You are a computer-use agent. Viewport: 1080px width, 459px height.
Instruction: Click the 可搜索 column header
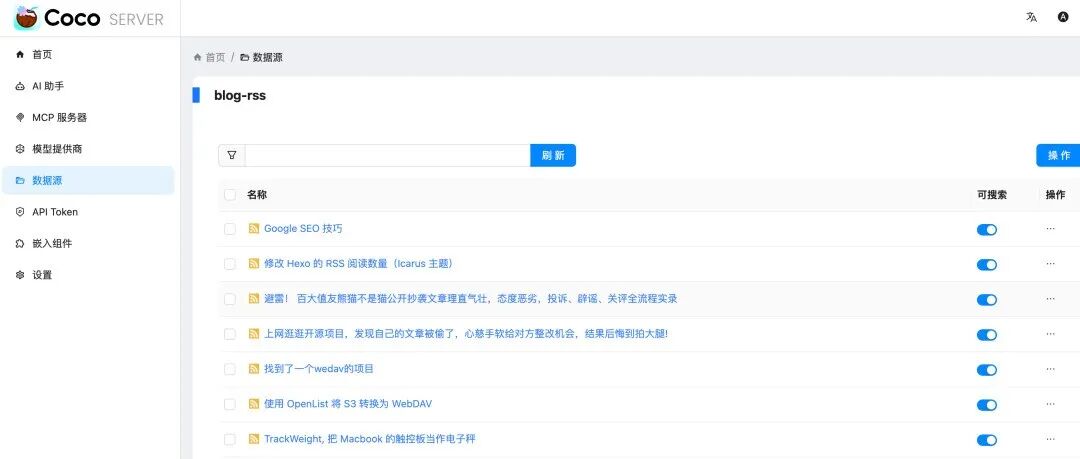[x=992, y=195]
